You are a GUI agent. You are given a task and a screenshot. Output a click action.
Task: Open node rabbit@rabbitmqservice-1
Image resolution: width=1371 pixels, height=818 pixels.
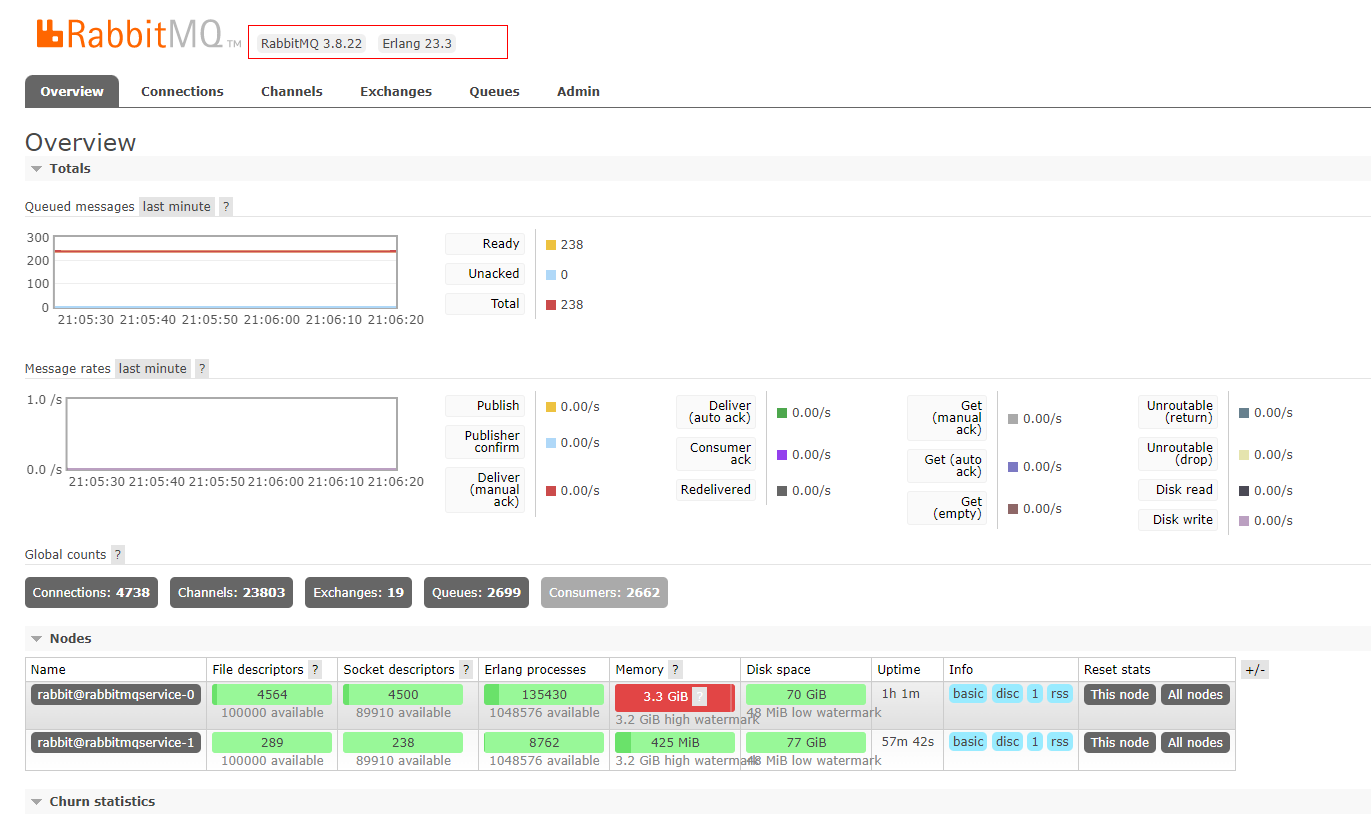click(x=116, y=742)
